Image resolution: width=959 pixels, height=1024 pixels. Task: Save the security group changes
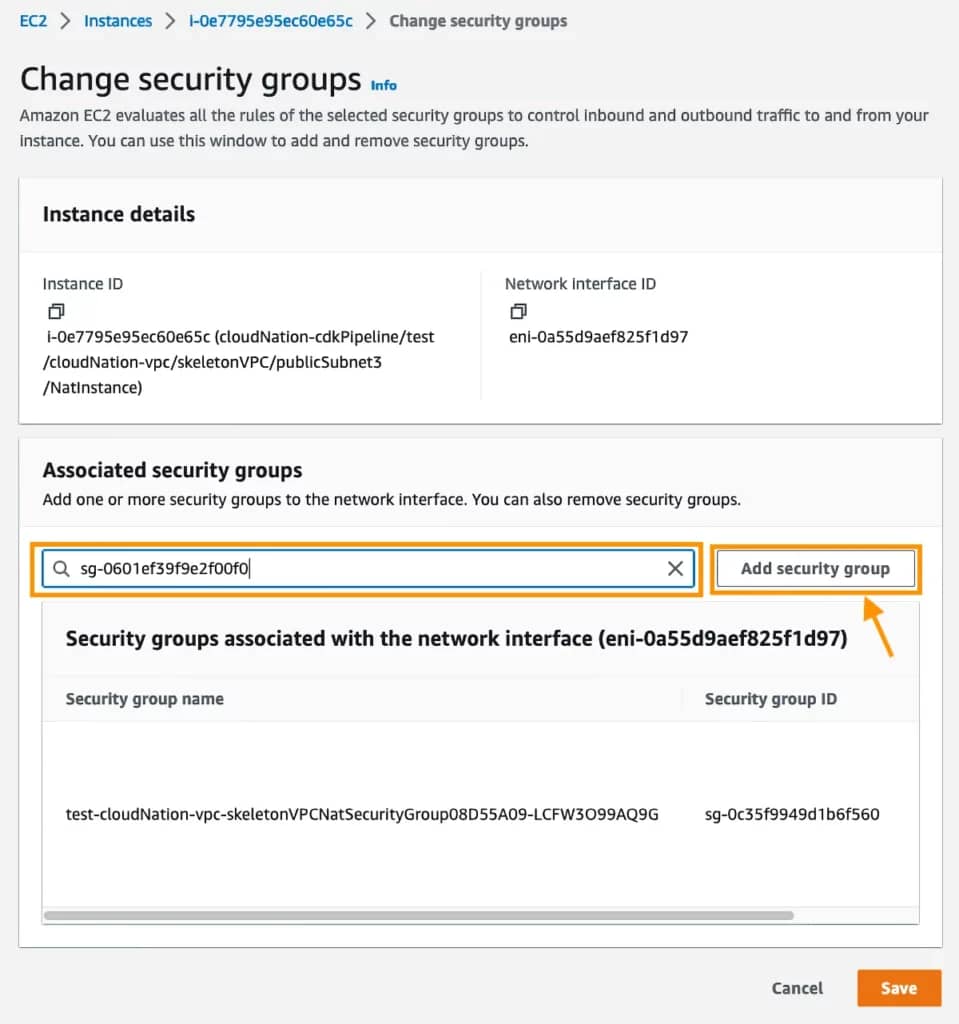point(898,988)
